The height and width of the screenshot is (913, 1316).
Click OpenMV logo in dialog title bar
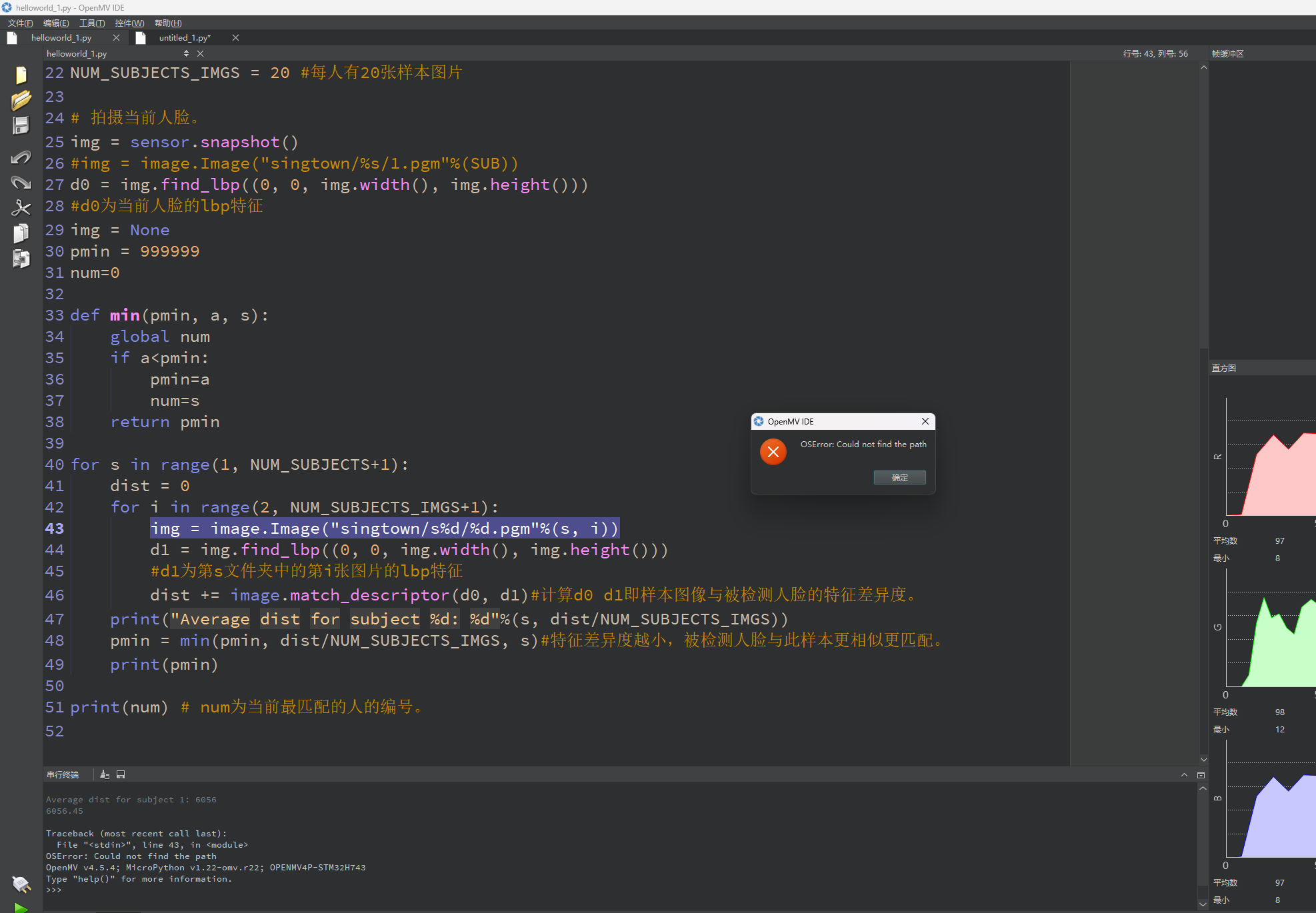coord(759,421)
